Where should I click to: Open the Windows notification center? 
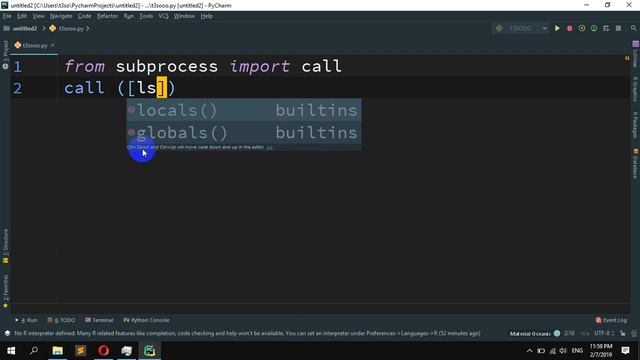625,351
